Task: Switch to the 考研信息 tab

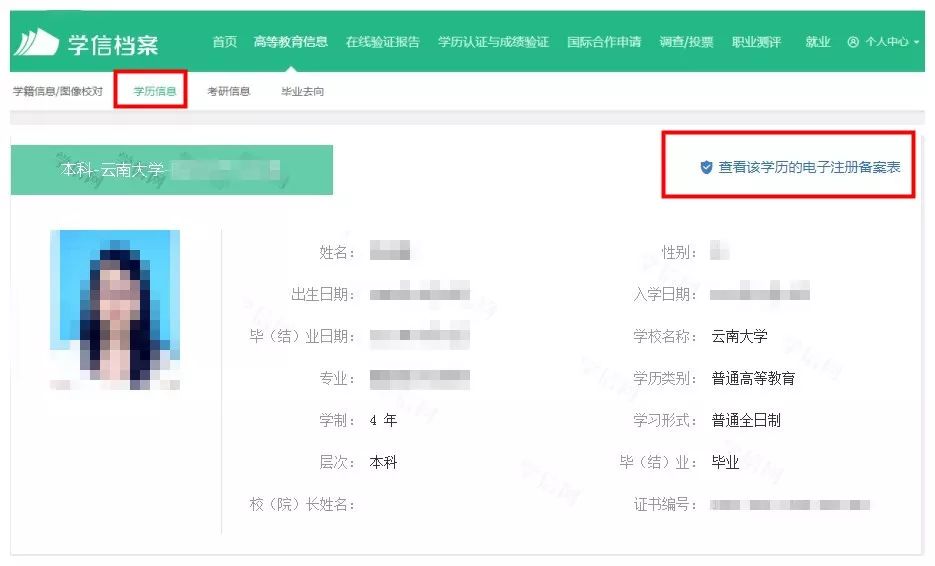Action: tap(228, 91)
